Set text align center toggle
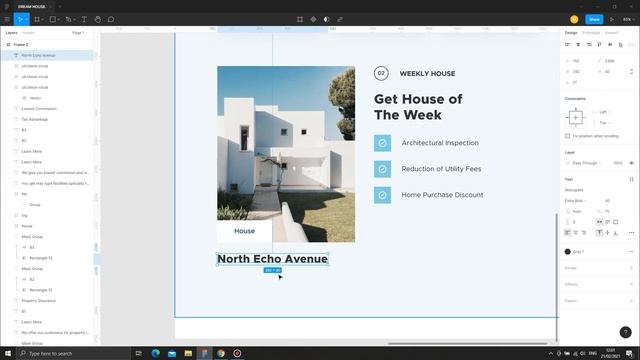Screen dimensions: 640x360 tap(576, 233)
